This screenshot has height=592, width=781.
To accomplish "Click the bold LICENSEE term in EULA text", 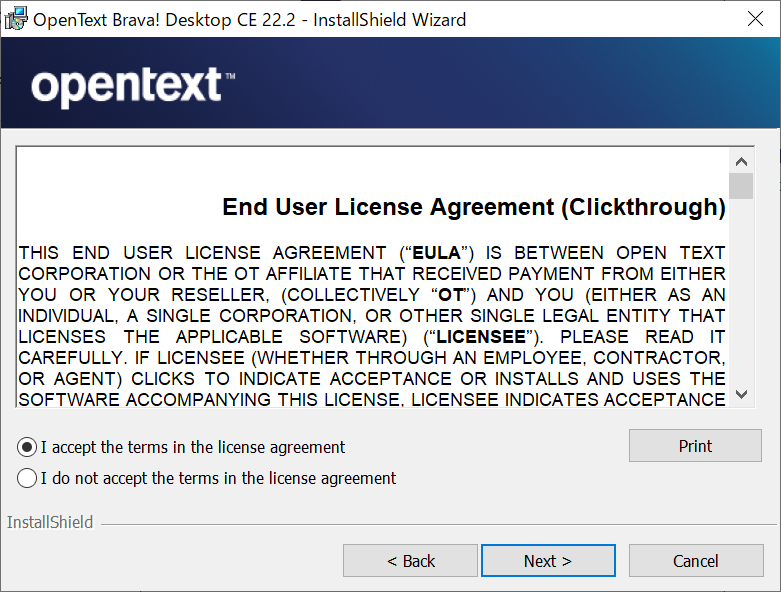I will tap(481, 337).
